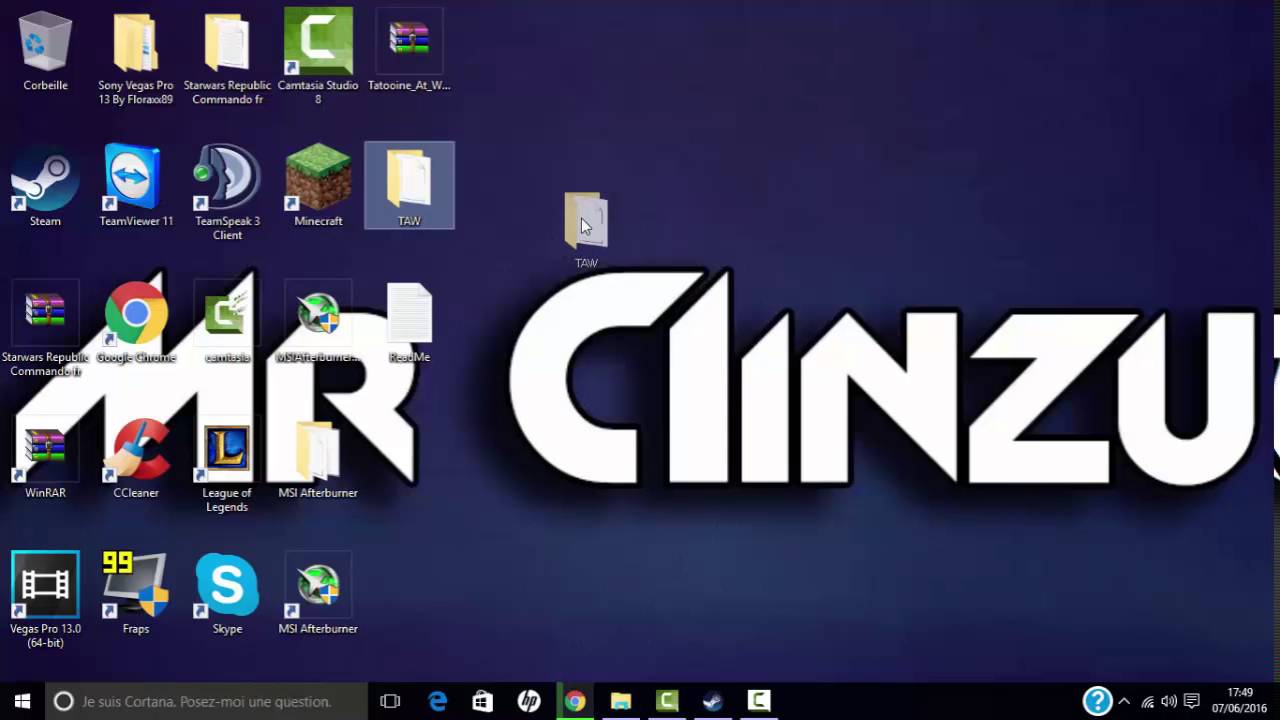The height and width of the screenshot is (720, 1280).
Task: Open Microsoft Edge from the taskbar
Action: tap(437, 701)
